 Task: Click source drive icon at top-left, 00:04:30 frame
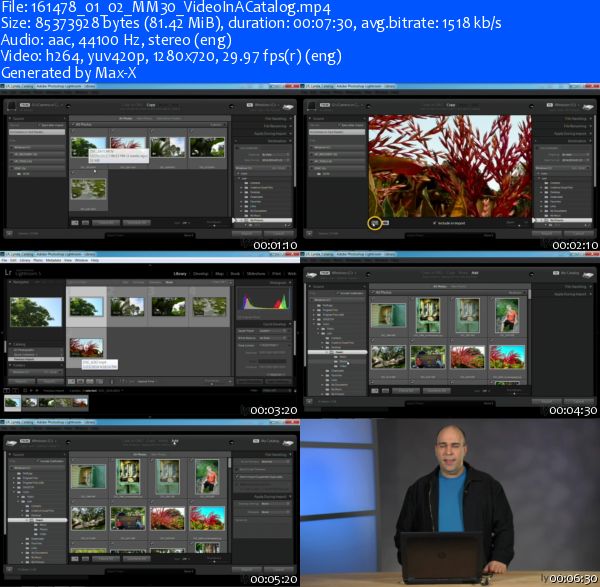click(312, 274)
